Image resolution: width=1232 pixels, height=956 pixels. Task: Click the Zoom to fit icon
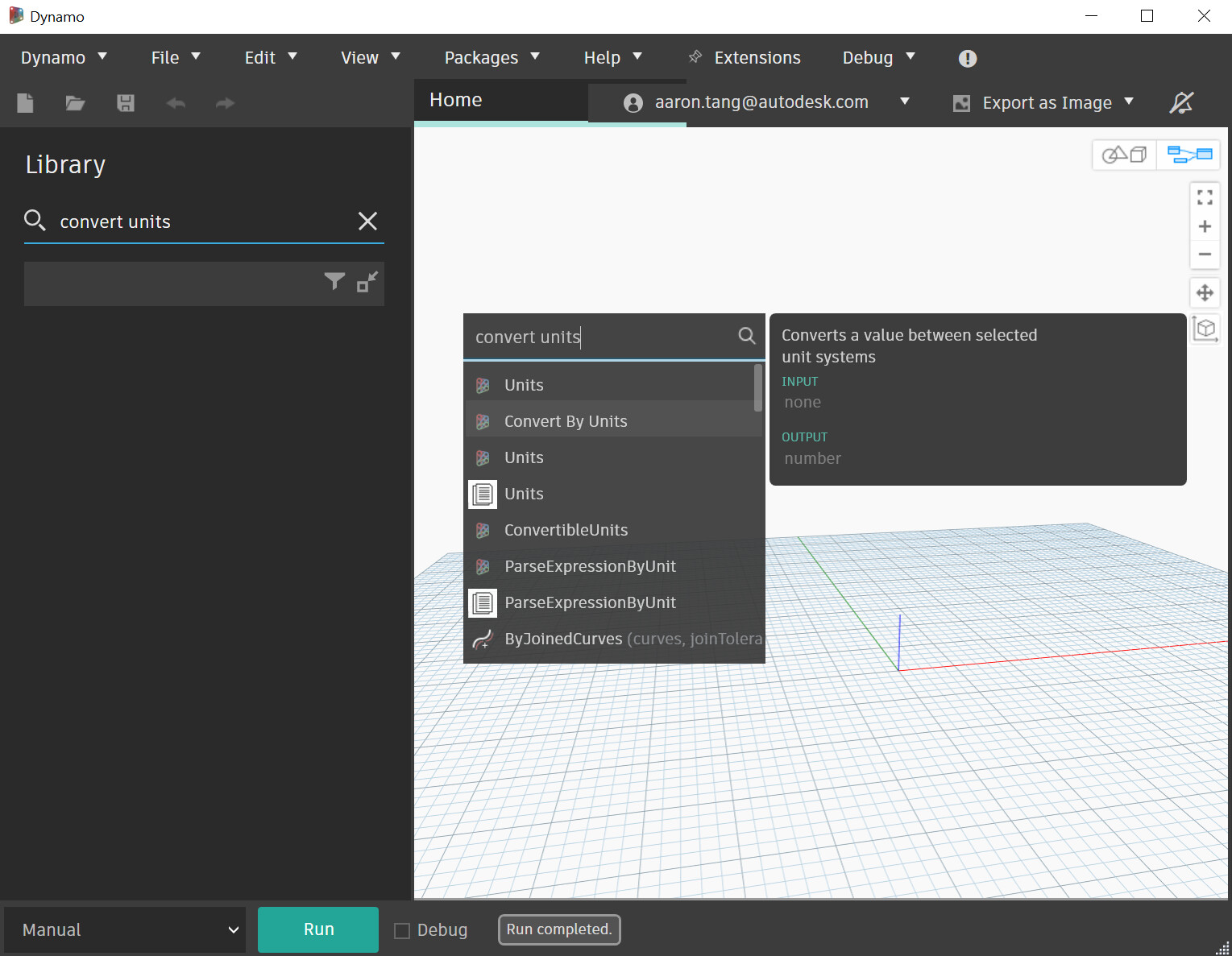tap(1205, 197)
